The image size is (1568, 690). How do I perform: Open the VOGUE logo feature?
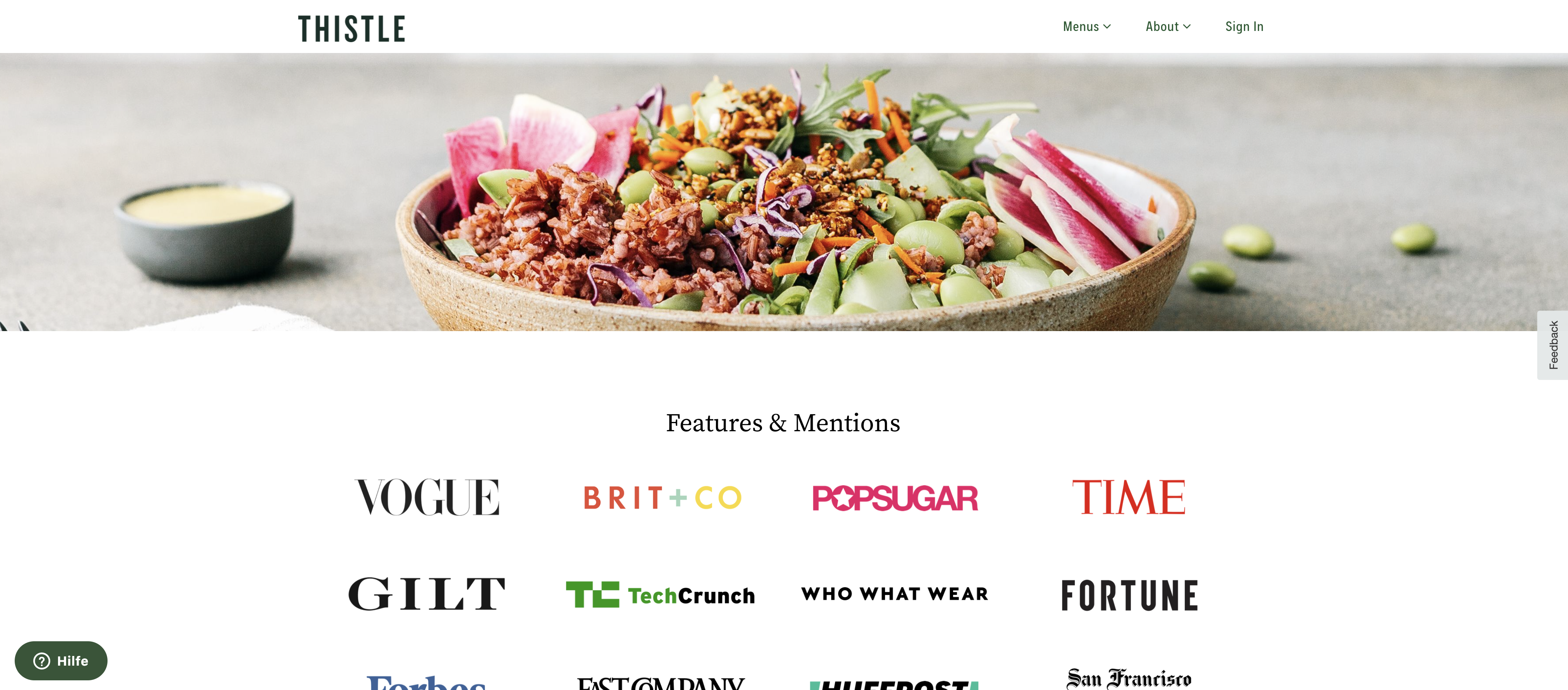427,497
